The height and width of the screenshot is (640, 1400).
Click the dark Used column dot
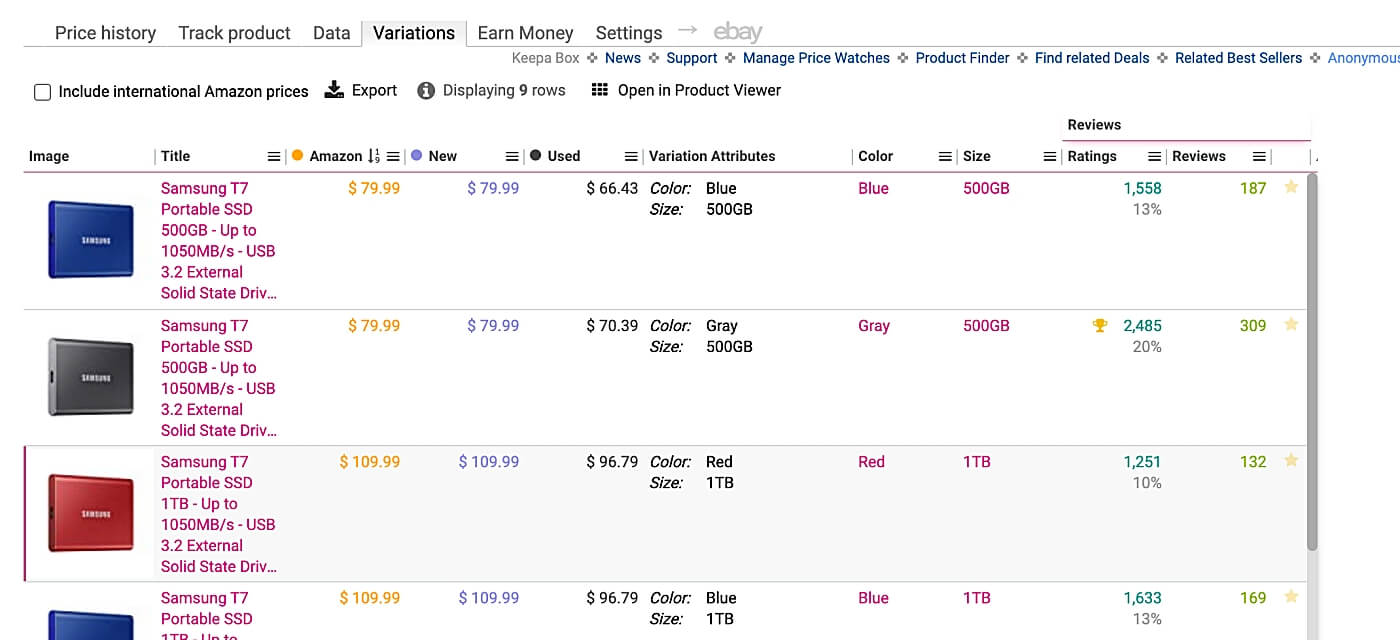tap(535, 155)
